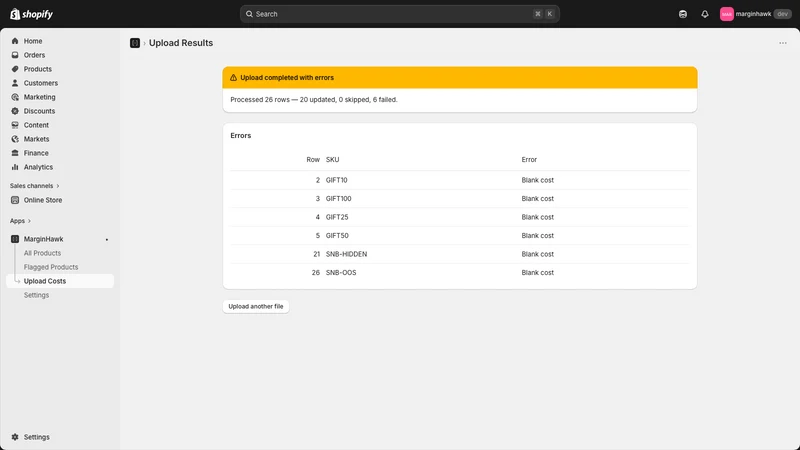
Task: Click the Shopify logo
Action: 31,14
